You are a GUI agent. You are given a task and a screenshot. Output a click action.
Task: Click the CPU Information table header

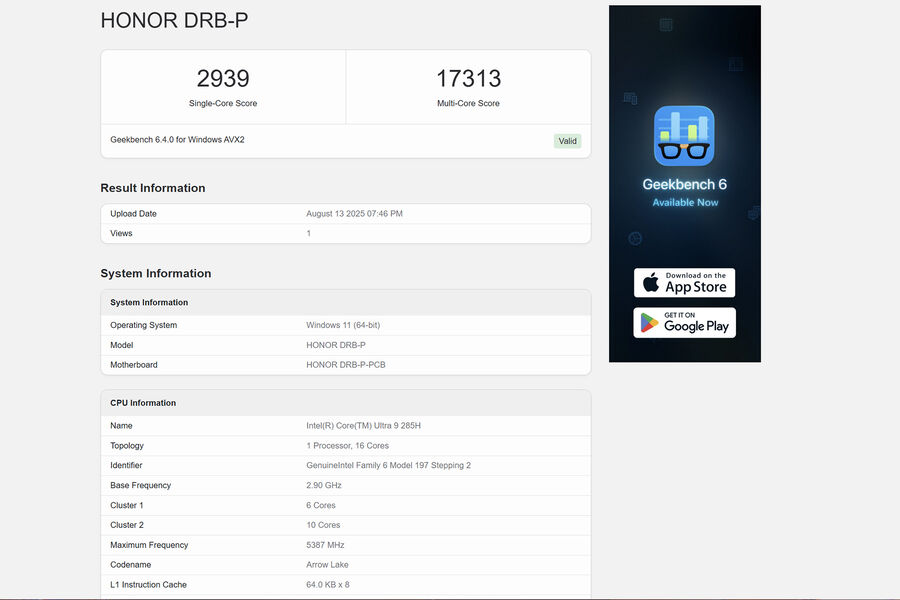coord(346,403)
